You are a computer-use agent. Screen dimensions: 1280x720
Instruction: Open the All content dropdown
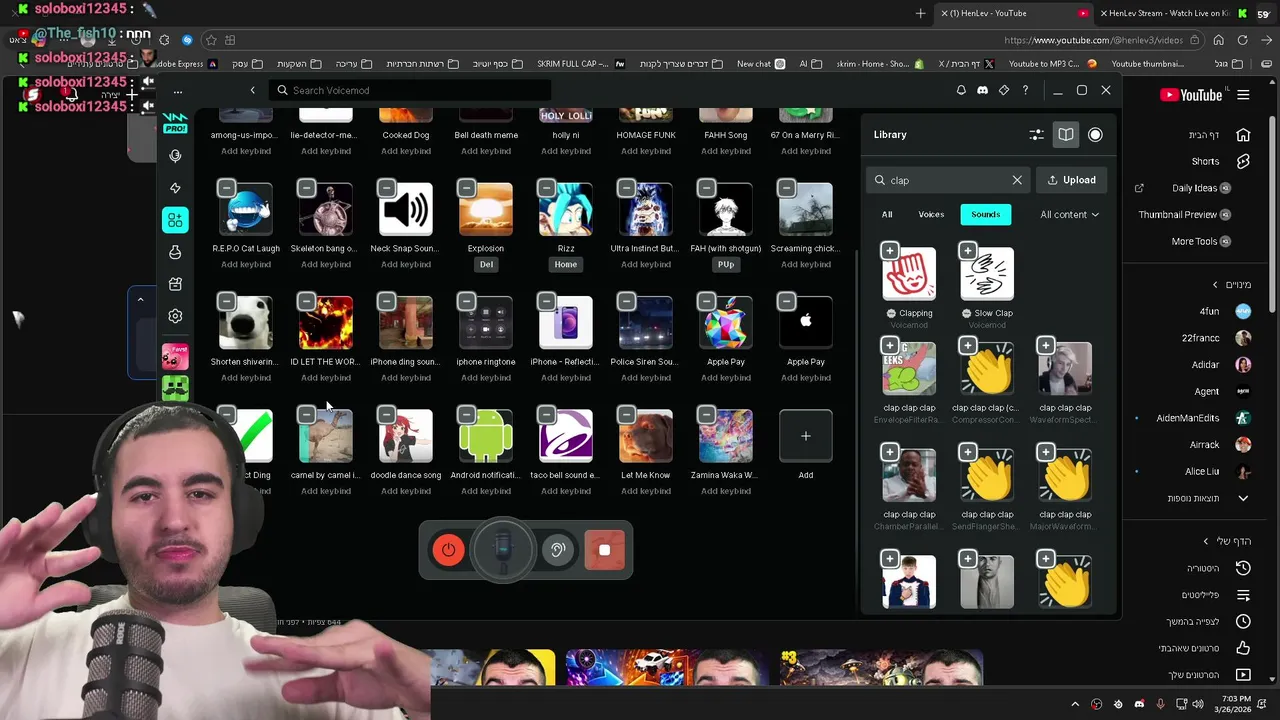[x=1069, y=214]
